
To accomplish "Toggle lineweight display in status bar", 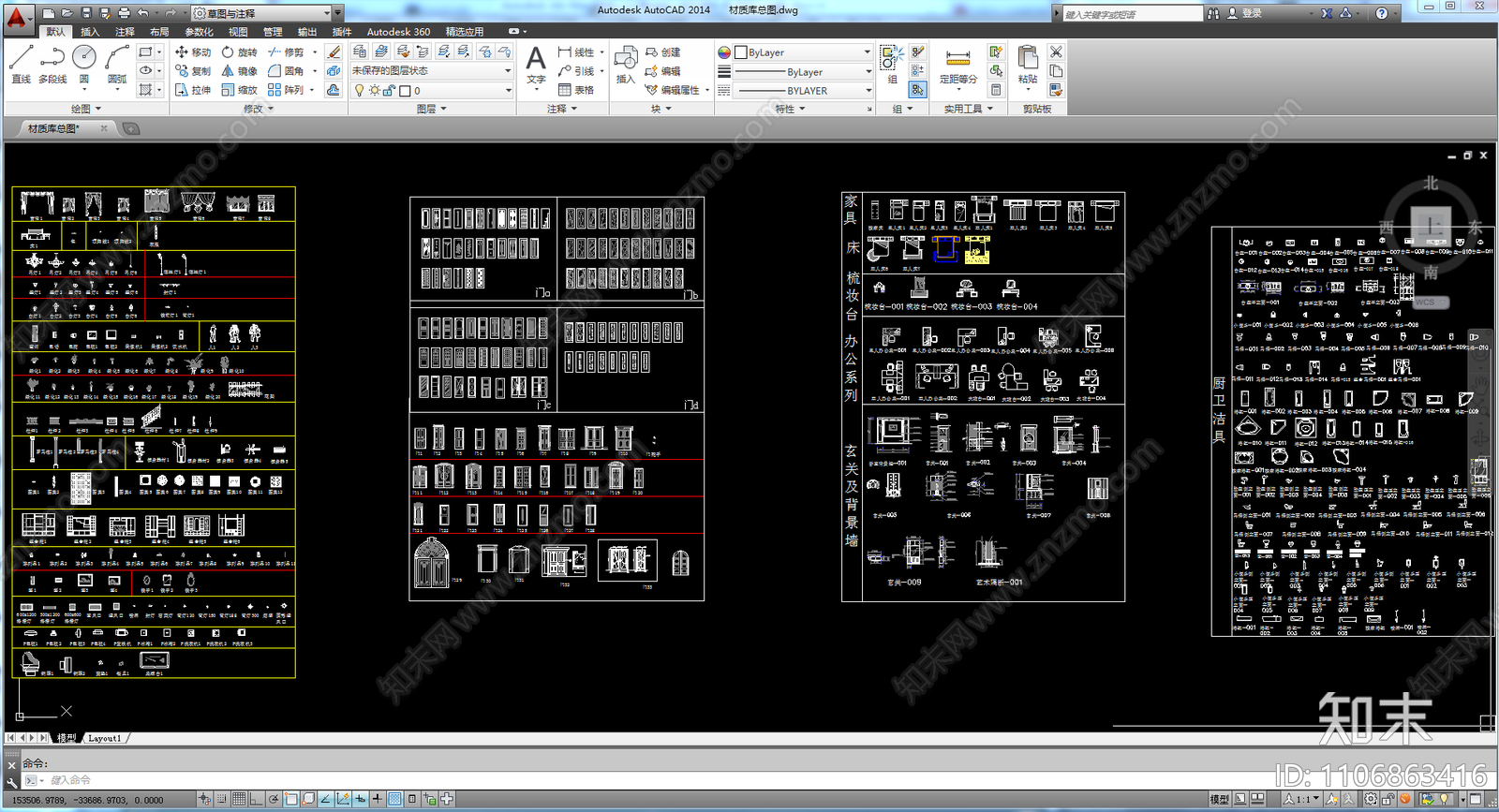I will (378, 799).
